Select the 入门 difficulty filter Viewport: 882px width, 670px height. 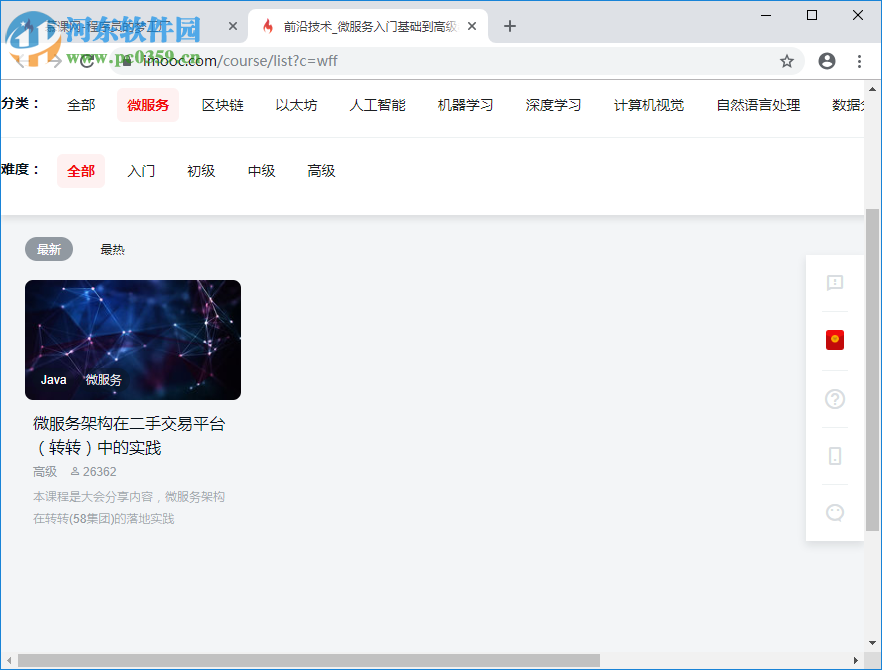tap(141, 171)
